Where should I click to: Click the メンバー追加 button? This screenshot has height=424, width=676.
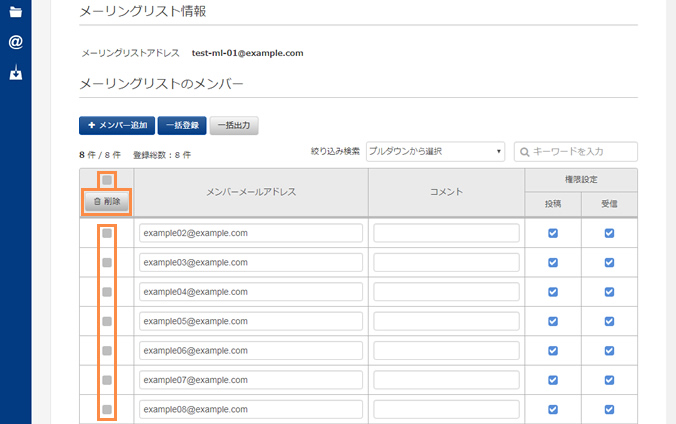115,126
